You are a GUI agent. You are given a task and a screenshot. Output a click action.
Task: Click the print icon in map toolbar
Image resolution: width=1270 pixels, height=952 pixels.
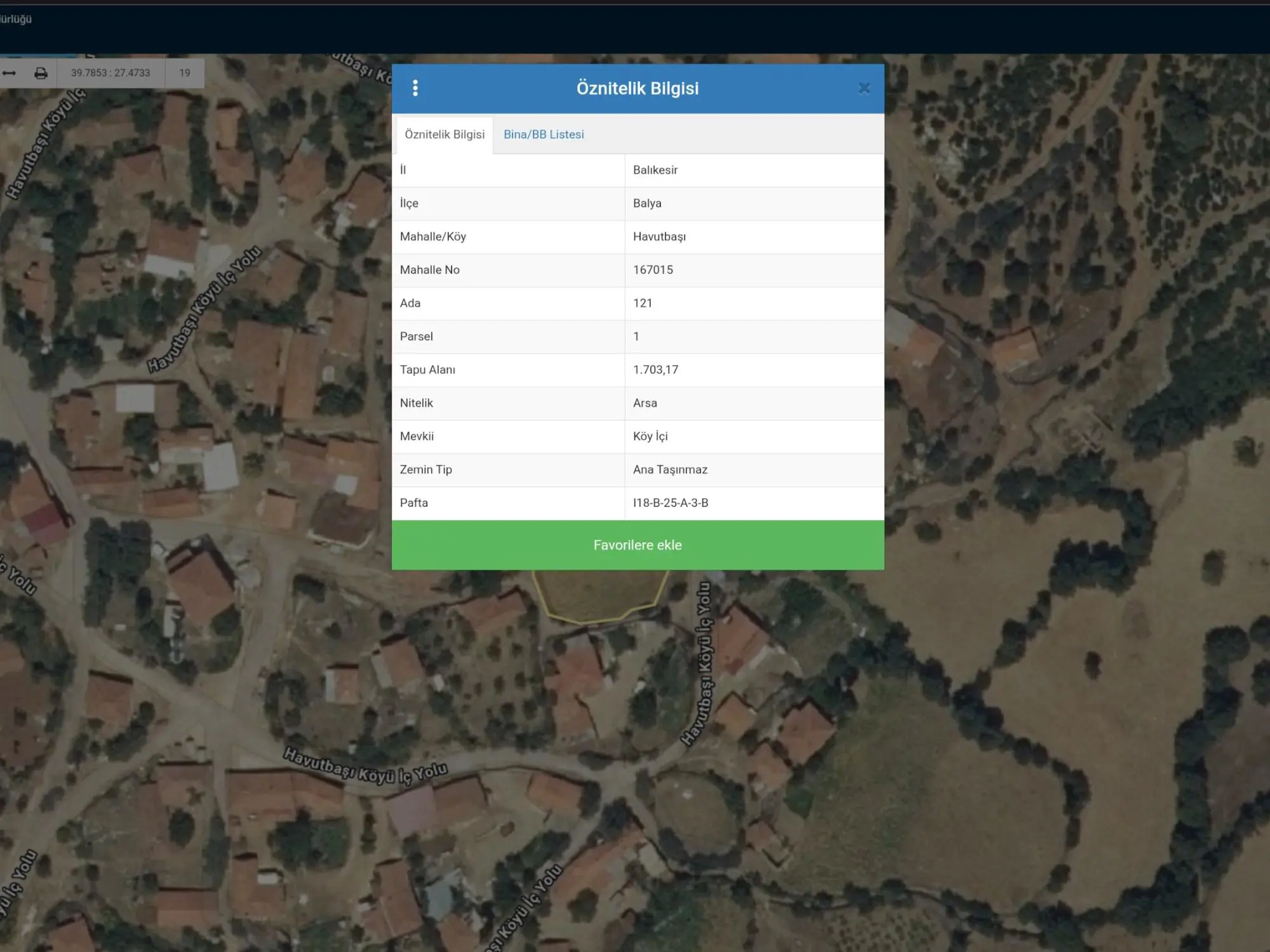(x=41, y=73)
